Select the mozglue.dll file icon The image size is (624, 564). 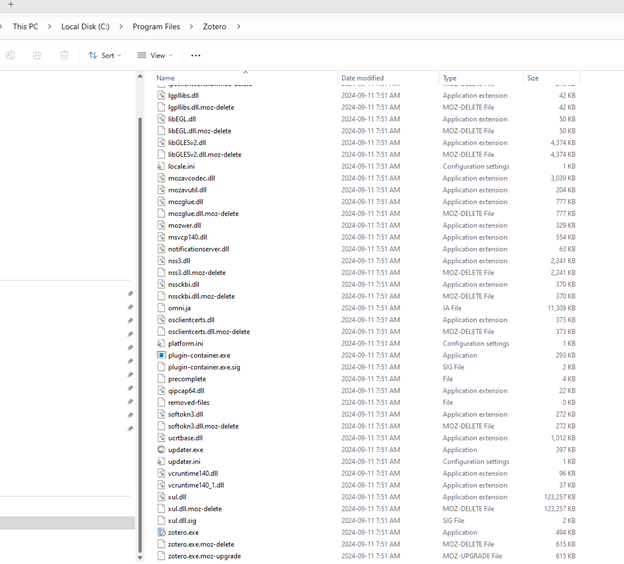[x=161, y=201]
